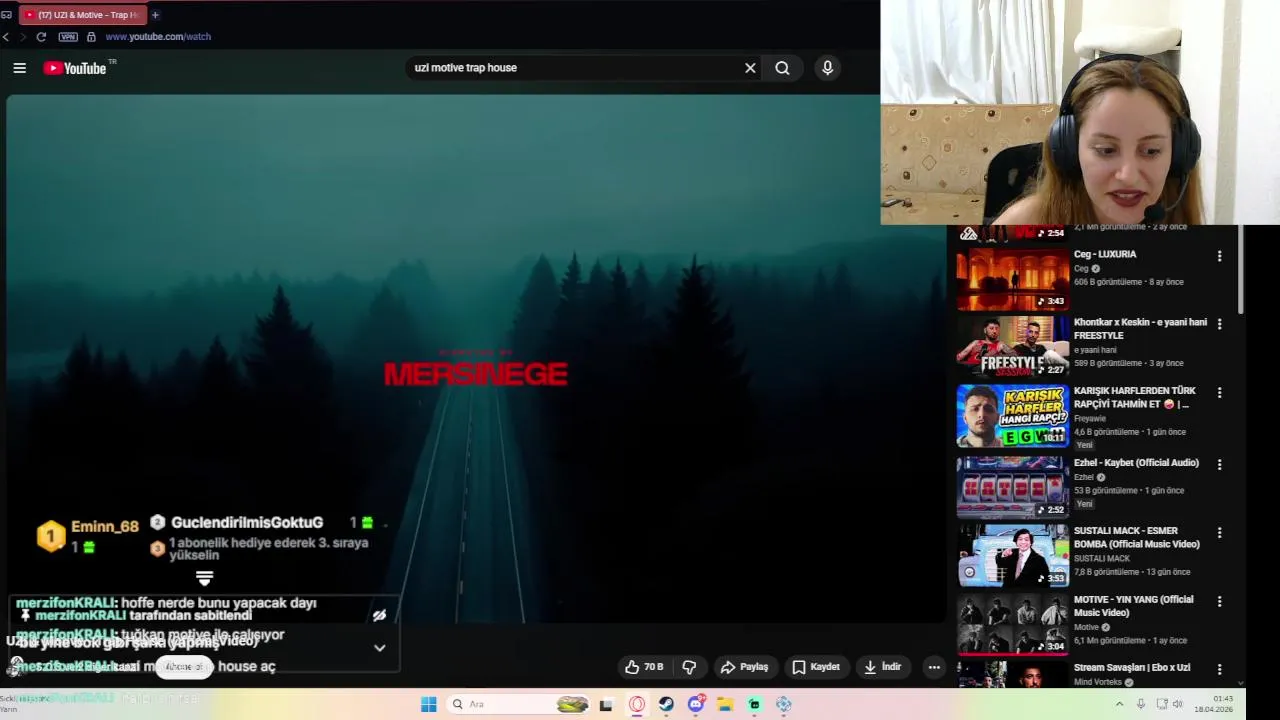Viewport: 1280px width, 720px height.
Task: Click the tray microphone icon
Action: point(1141,704)
